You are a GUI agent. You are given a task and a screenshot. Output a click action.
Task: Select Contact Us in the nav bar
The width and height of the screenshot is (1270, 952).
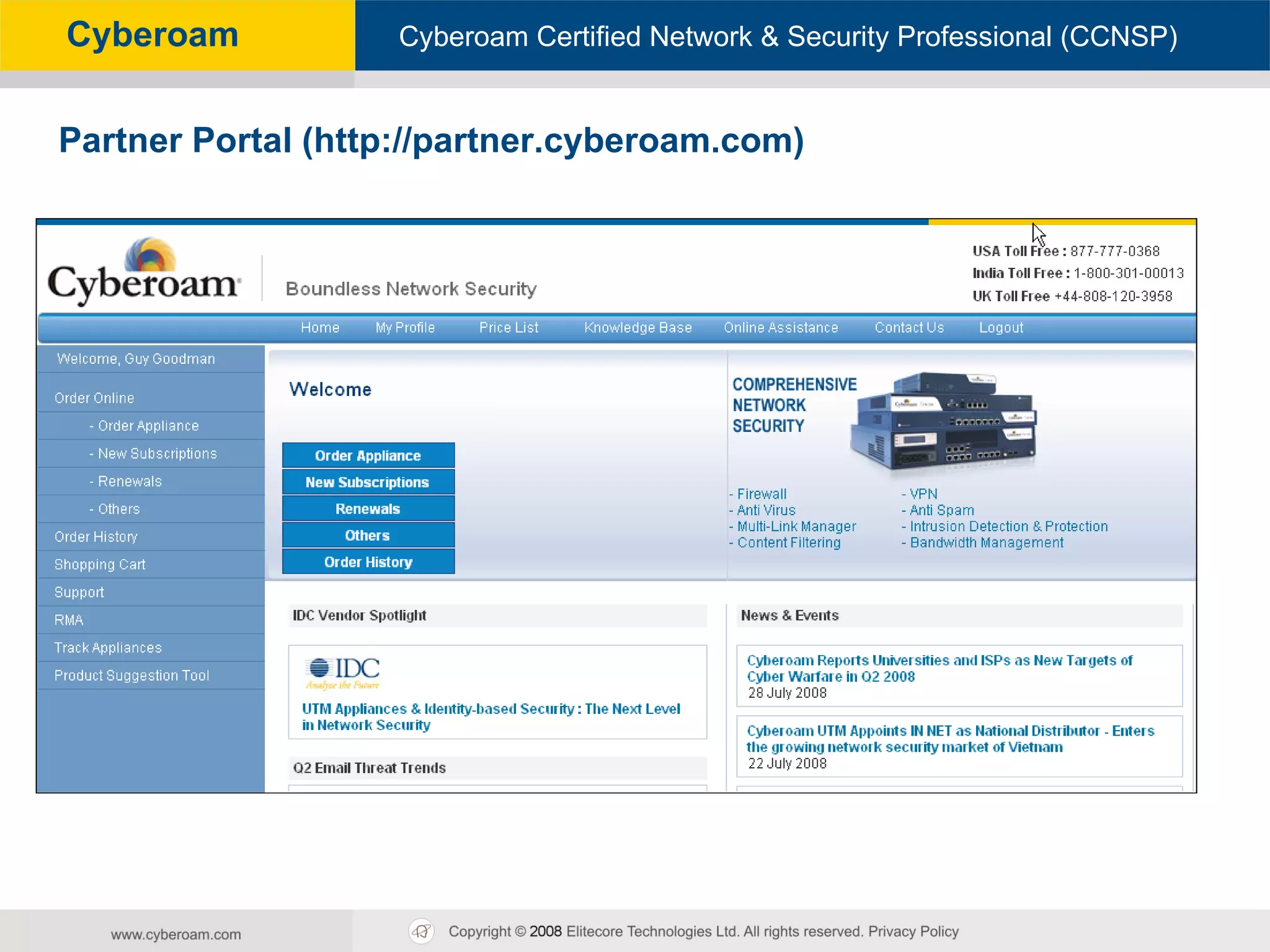click(x=909, y=328)
